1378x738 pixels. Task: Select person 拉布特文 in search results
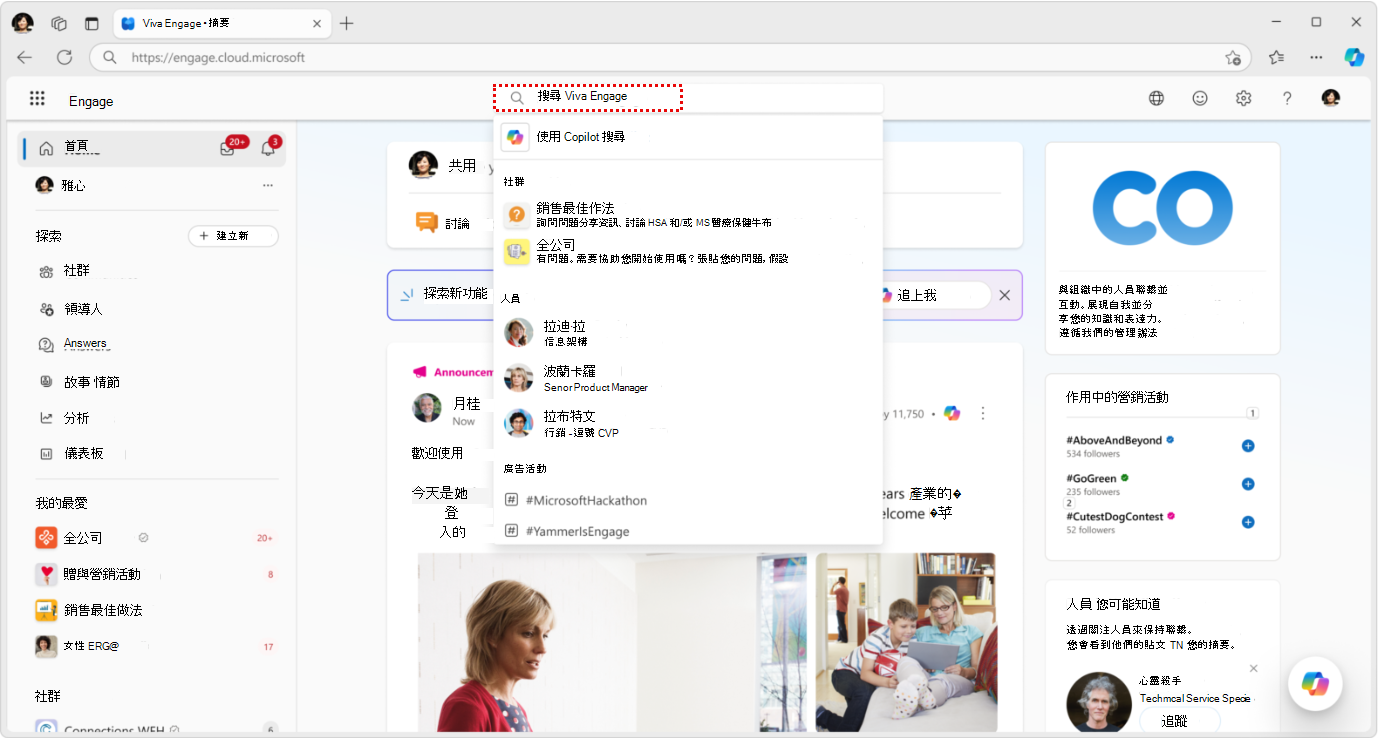[688, 423]
